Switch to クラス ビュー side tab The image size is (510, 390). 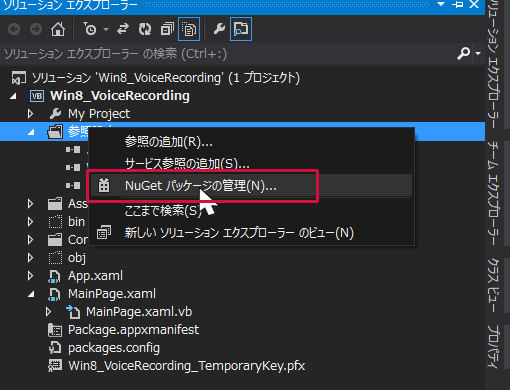(494, 285)
